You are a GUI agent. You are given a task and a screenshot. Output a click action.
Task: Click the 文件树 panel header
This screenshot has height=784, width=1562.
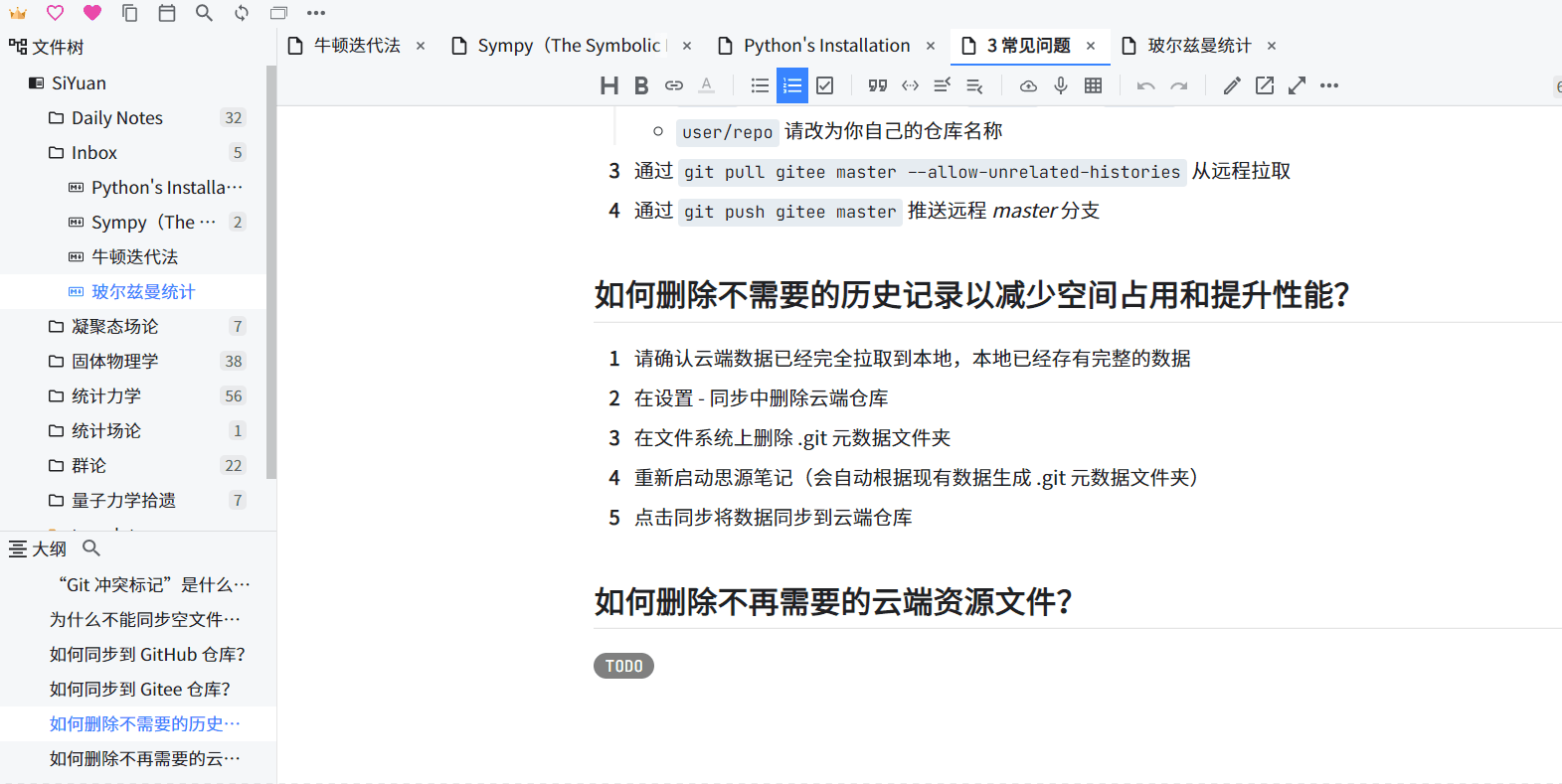pyautogui.click(x=46, y=48)
